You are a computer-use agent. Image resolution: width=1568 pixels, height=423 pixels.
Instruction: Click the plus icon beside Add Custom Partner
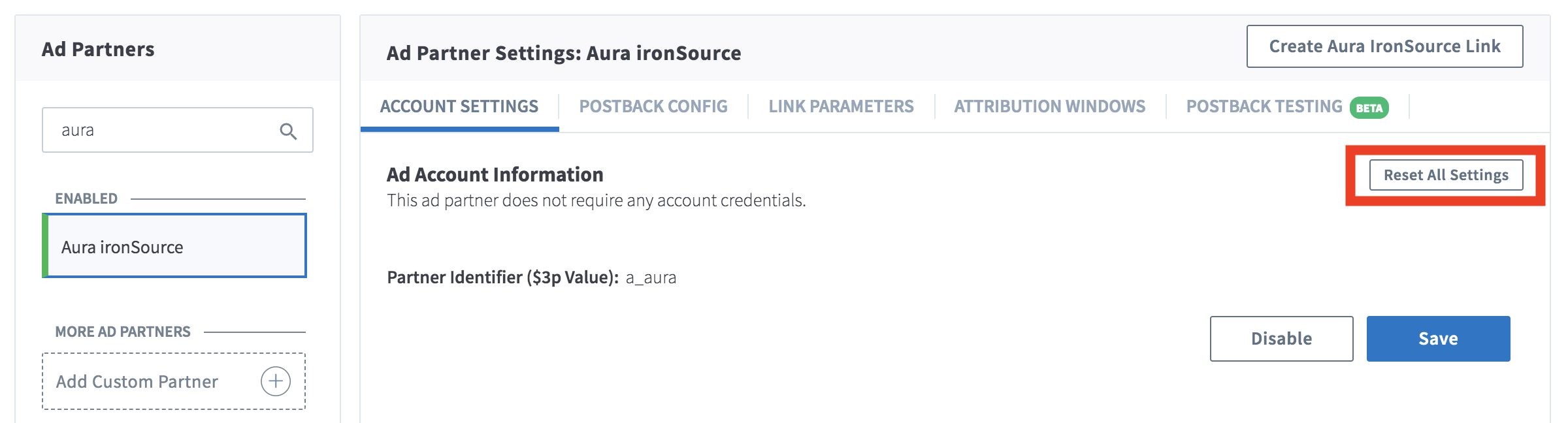(x=276, y=381)
